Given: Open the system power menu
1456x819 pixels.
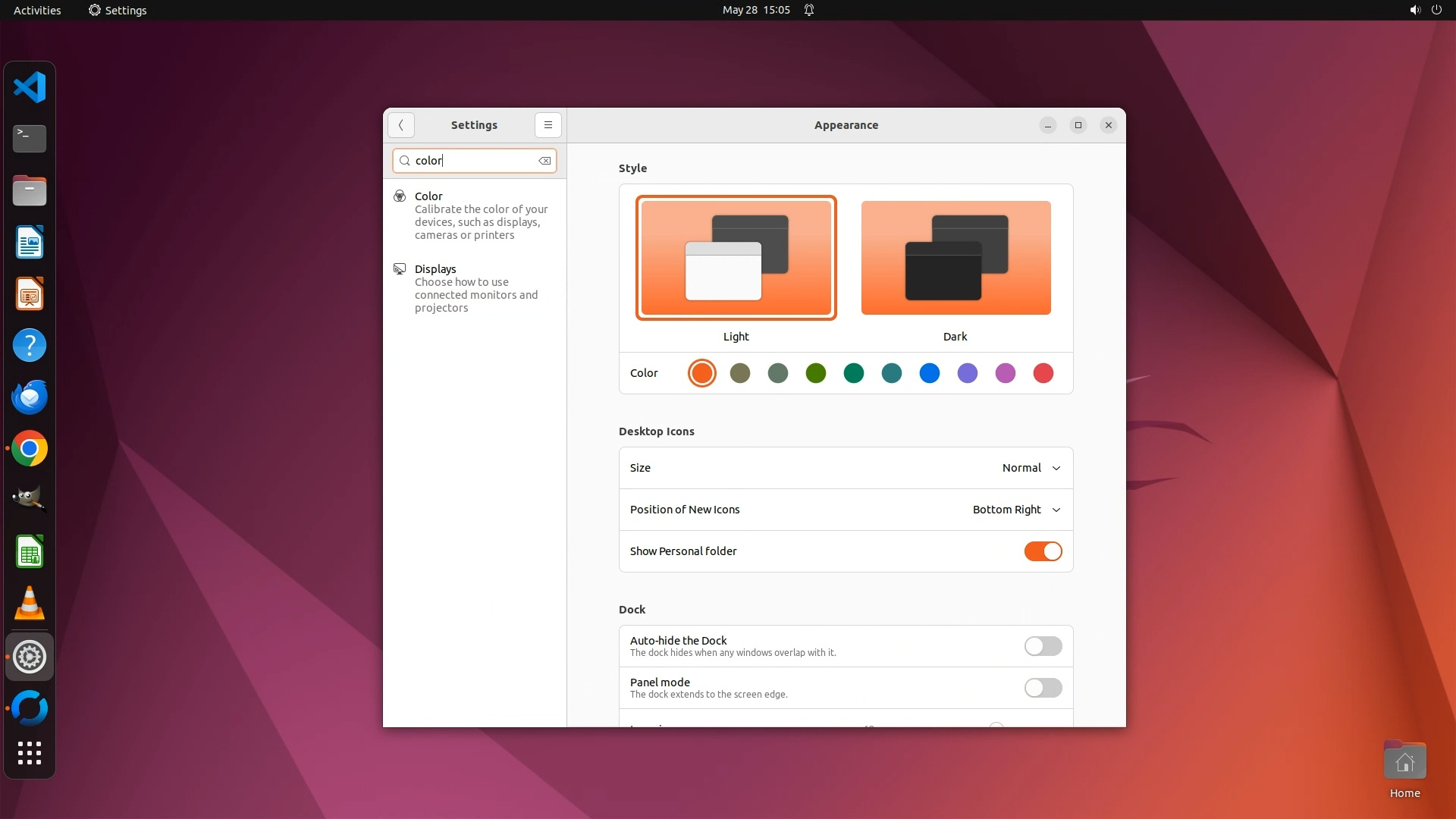Looking at the screenshot, I should point(1436,10).
